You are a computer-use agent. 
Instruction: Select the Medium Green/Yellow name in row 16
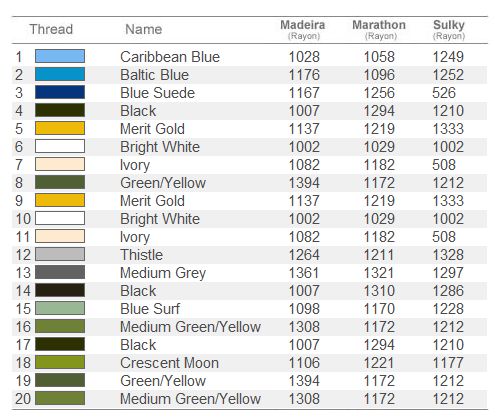pos(190,327)
